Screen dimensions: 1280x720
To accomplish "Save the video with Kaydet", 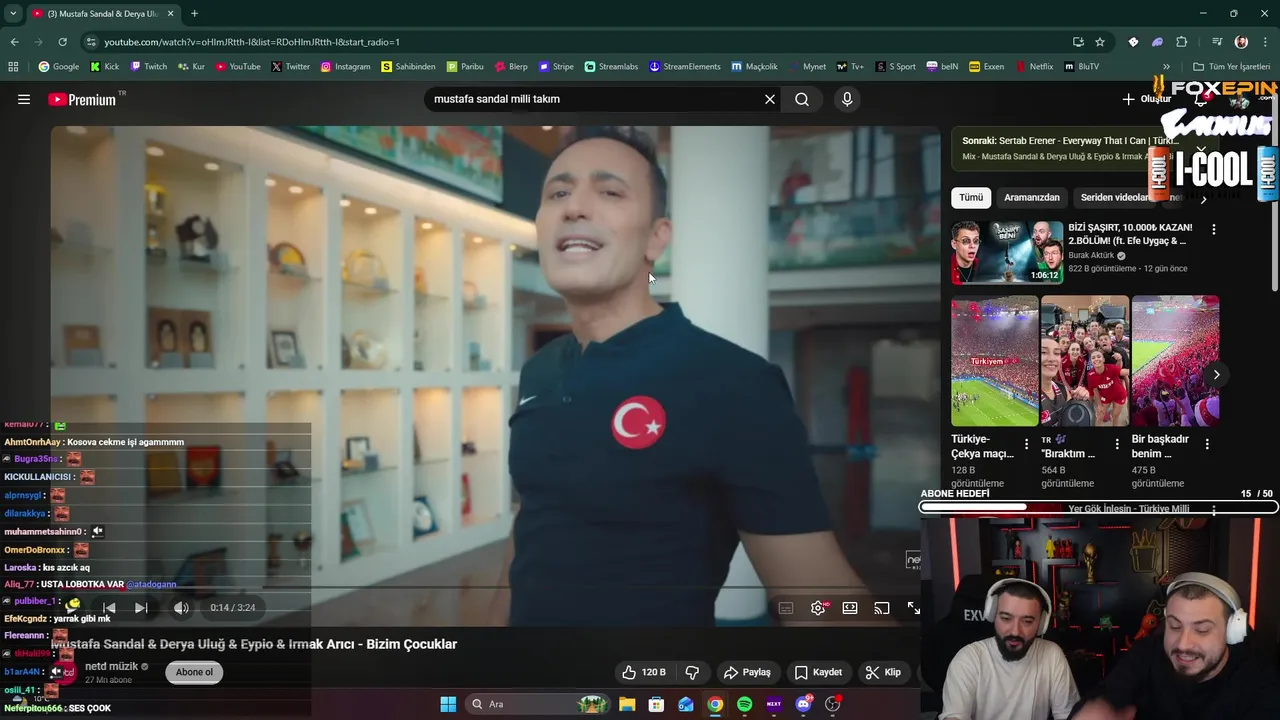I will (x=818, y=672).
